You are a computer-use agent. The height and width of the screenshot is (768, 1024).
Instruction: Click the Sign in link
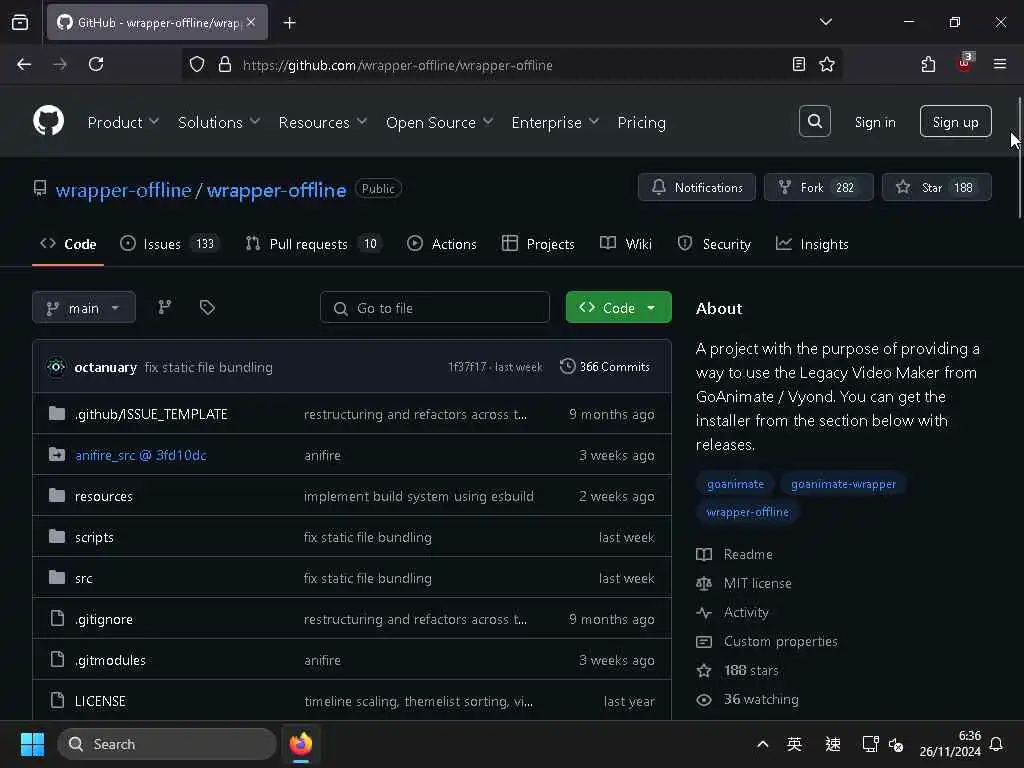[874, 122]
